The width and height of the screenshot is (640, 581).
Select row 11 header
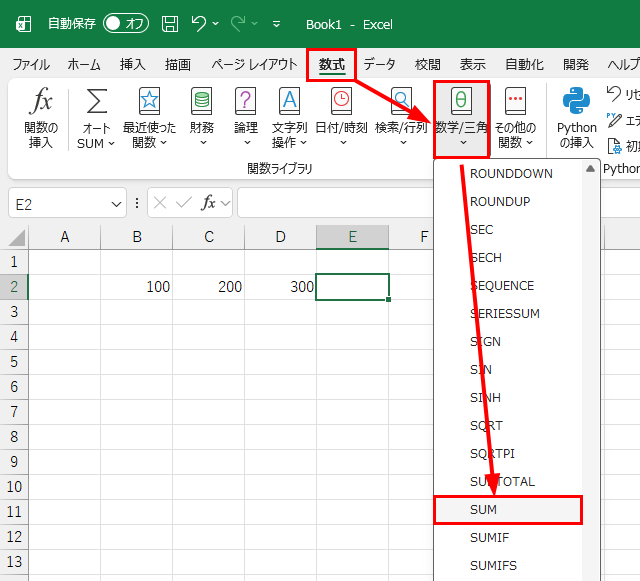click(x=14, y=512)
